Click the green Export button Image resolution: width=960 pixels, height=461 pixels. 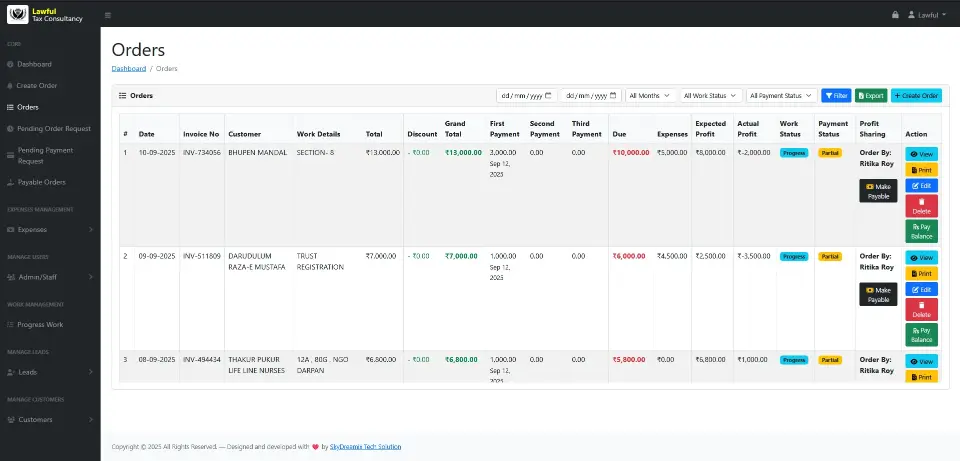click(x=871, y=96)
